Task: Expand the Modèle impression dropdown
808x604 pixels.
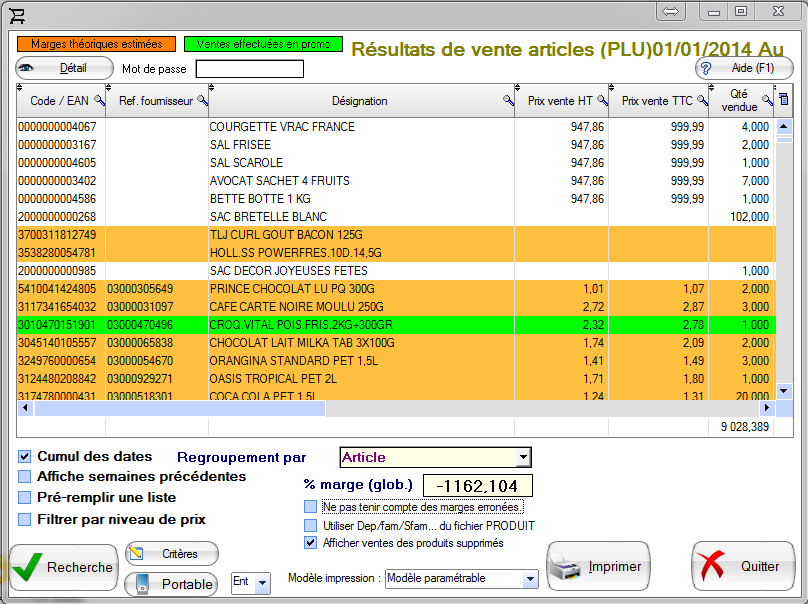Action: [530, 579]
